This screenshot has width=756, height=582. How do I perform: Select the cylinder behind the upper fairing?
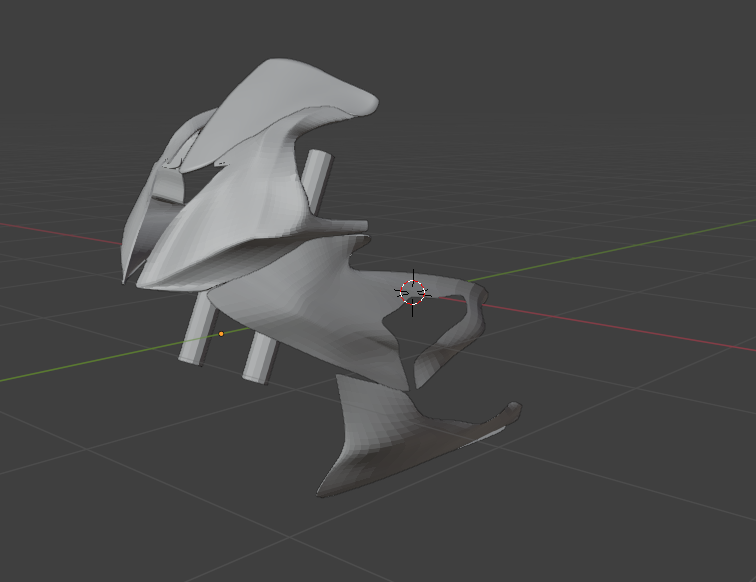[321, 181]
